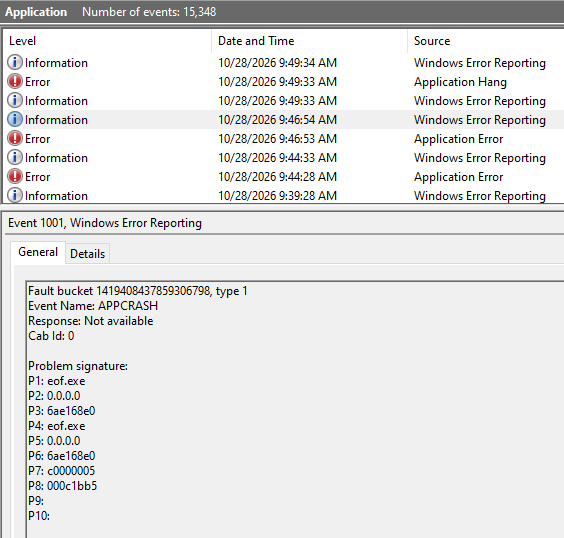Click the Application Hang source cell
This screenshot has height=538, width=564.
point(460,82)
